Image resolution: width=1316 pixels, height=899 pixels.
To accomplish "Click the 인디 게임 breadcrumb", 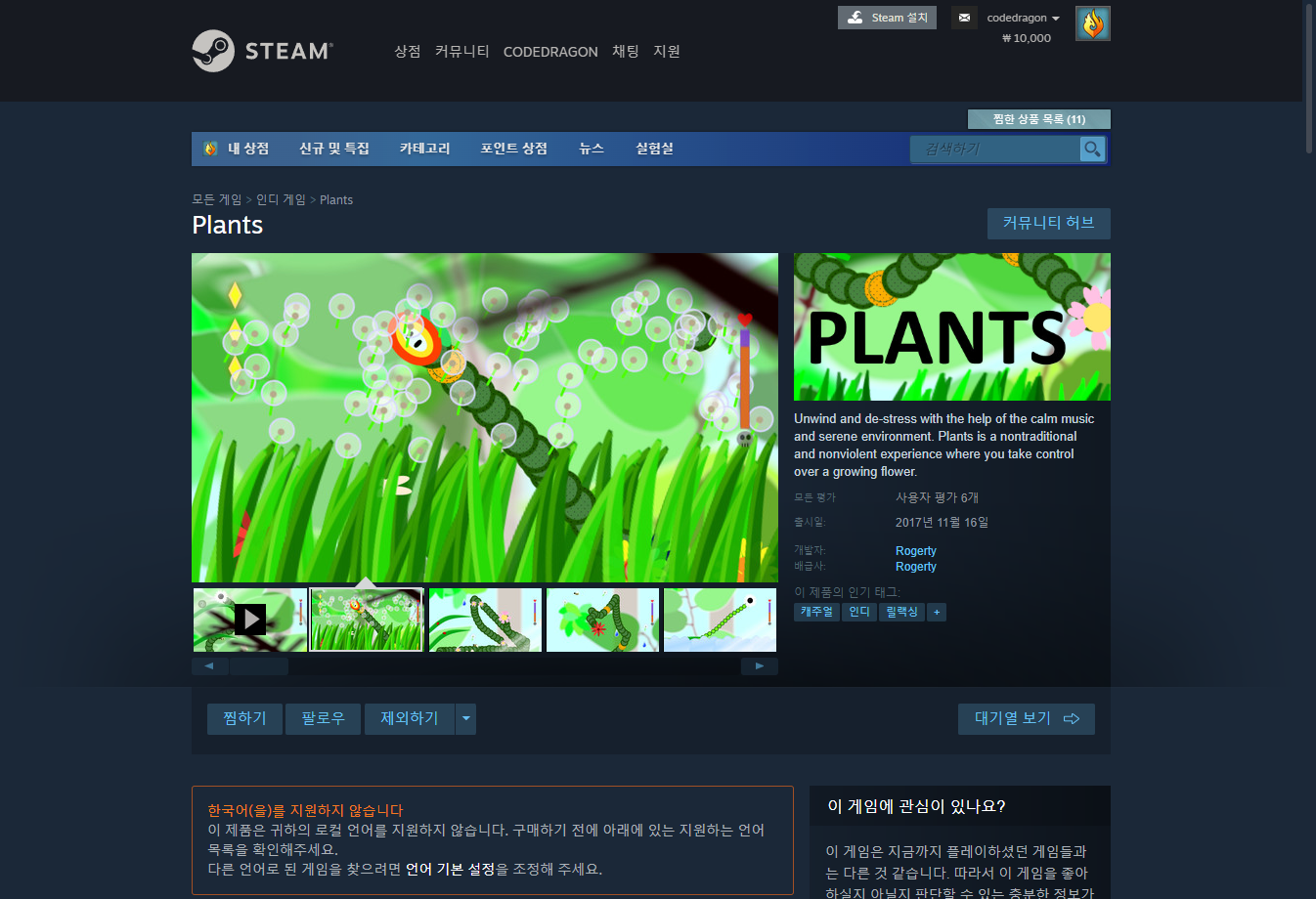I will [x=281, y=199].
